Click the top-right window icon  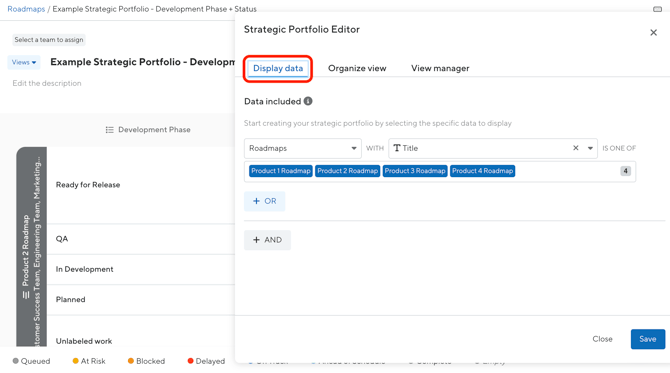pyautogui.click(x=657, y=9)
